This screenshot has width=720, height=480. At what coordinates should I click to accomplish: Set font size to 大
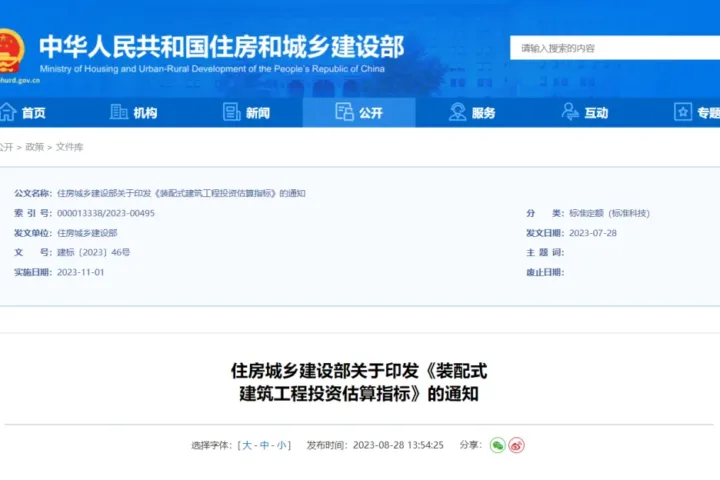(x=247, y=445)
